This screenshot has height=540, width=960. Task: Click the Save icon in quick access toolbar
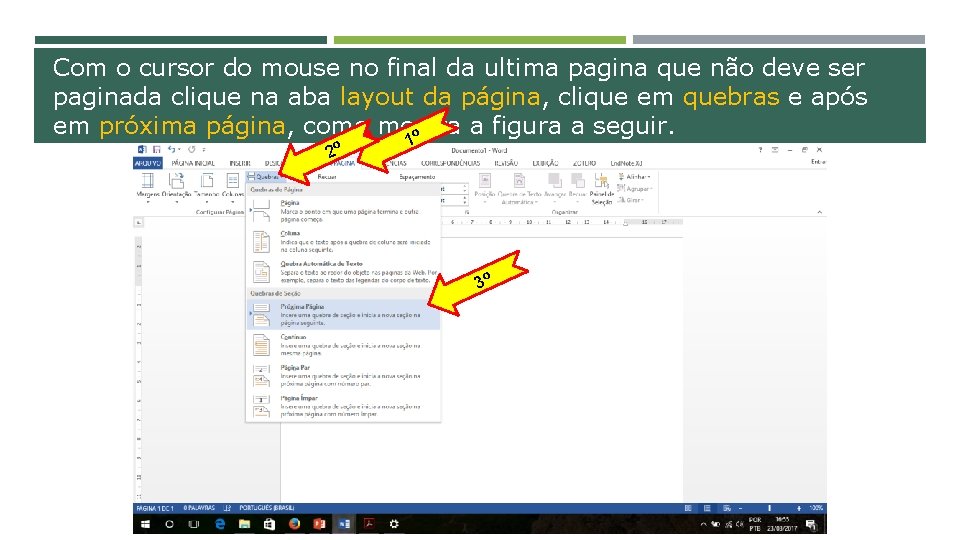(157, 149)
